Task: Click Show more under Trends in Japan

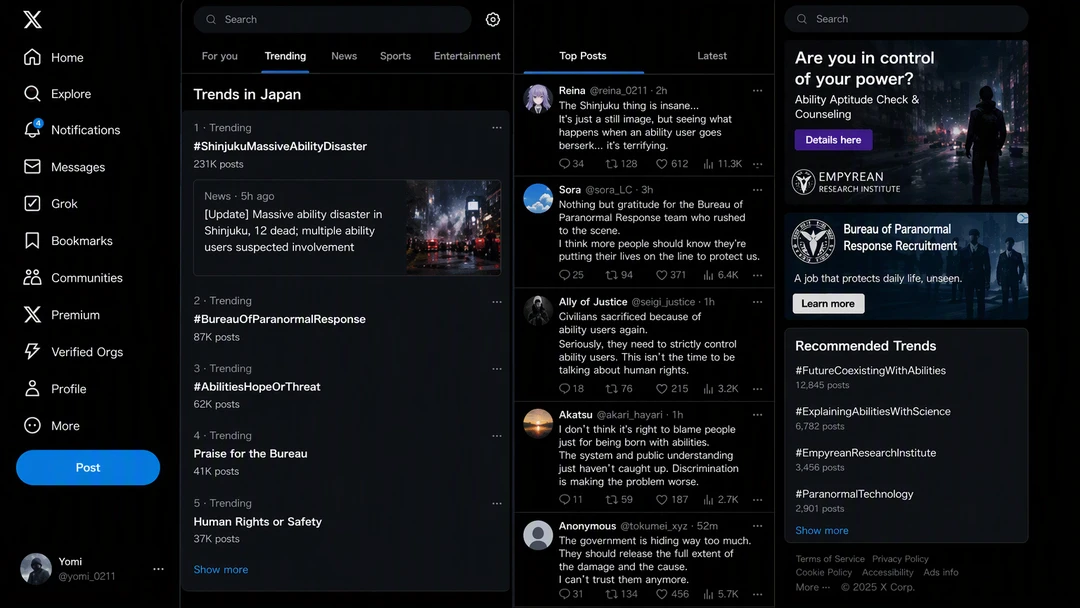Action: coord(220,569)
